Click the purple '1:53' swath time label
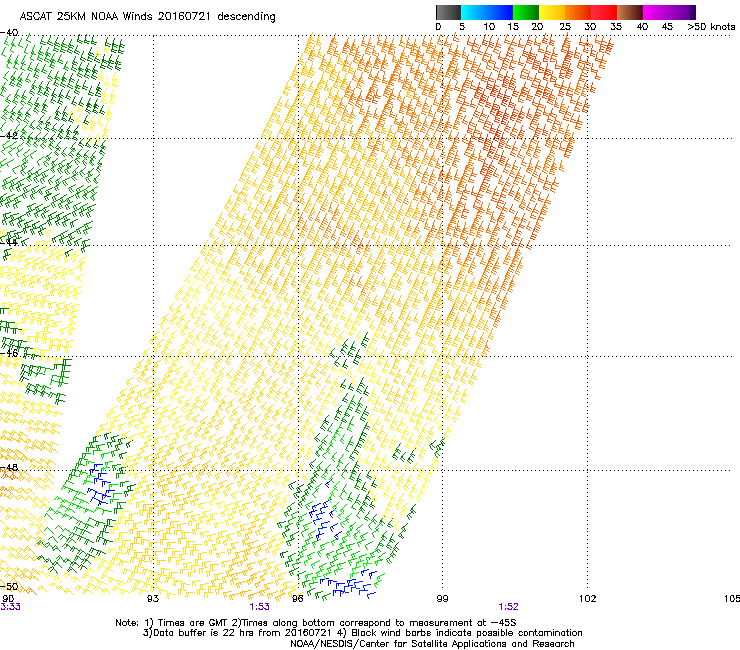 [x=260, y=607]
